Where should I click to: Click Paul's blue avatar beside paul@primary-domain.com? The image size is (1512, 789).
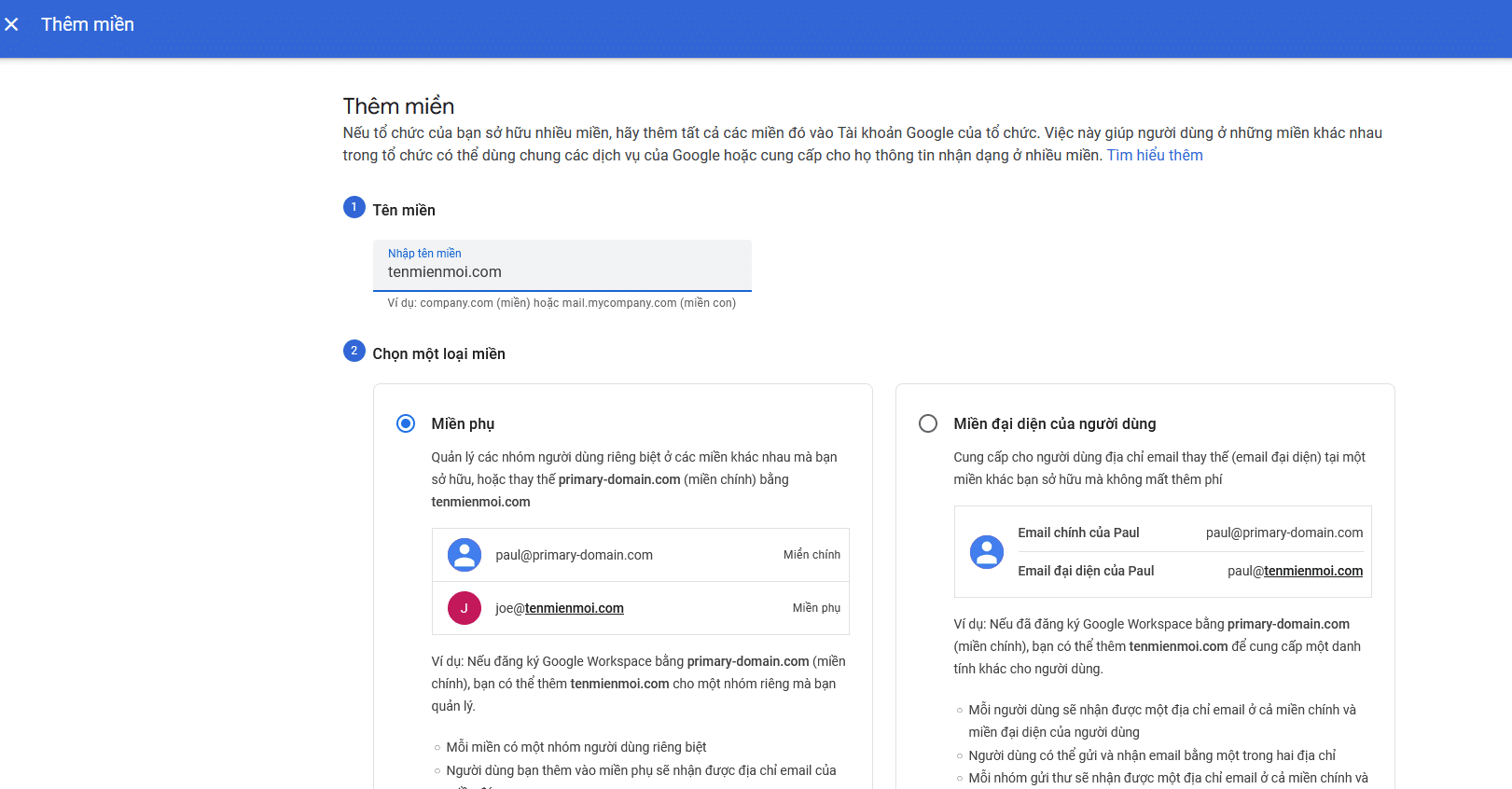coord(464,555)
